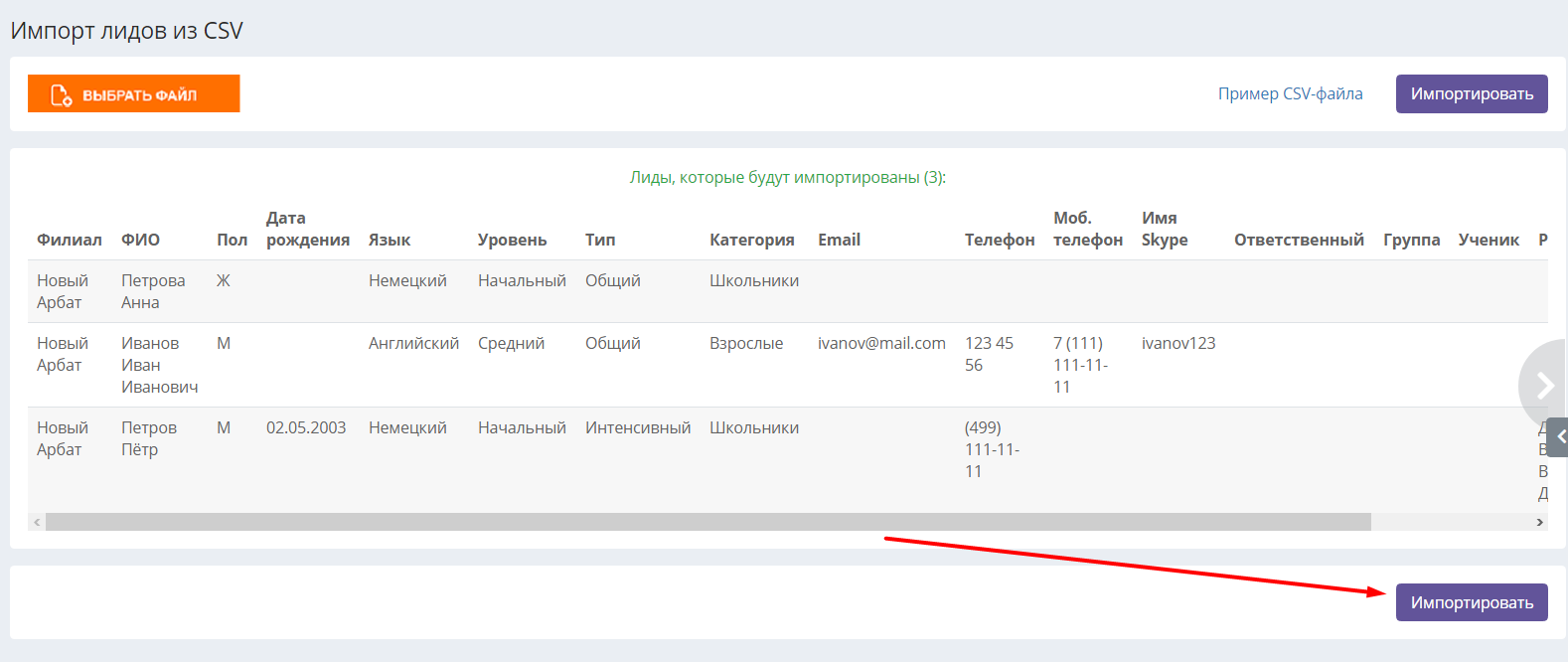Click 'Начальный' in Петров Пётр row
Screen dimensions: 1568x662
tap(522, 427)
